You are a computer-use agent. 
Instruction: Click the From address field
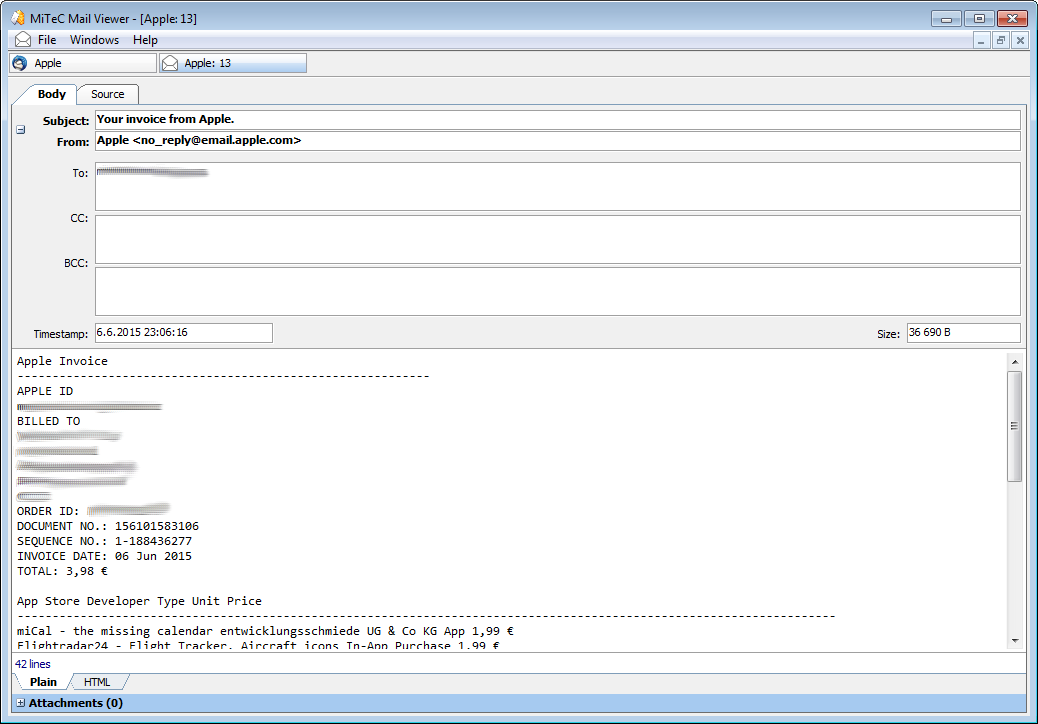557,141
